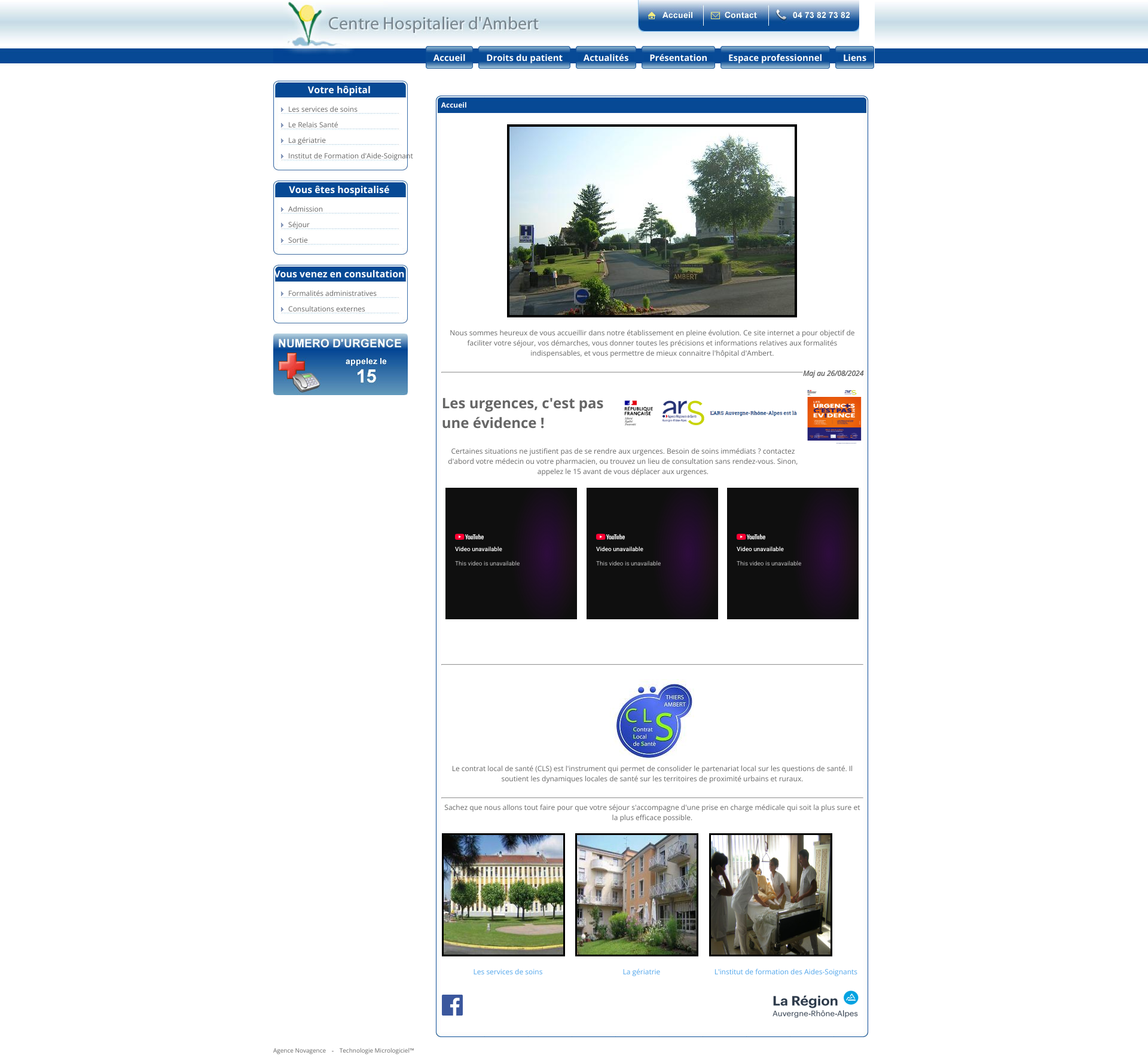Click the Contact link in header
Screen dimensions: 1148x1058
(740, 16)
